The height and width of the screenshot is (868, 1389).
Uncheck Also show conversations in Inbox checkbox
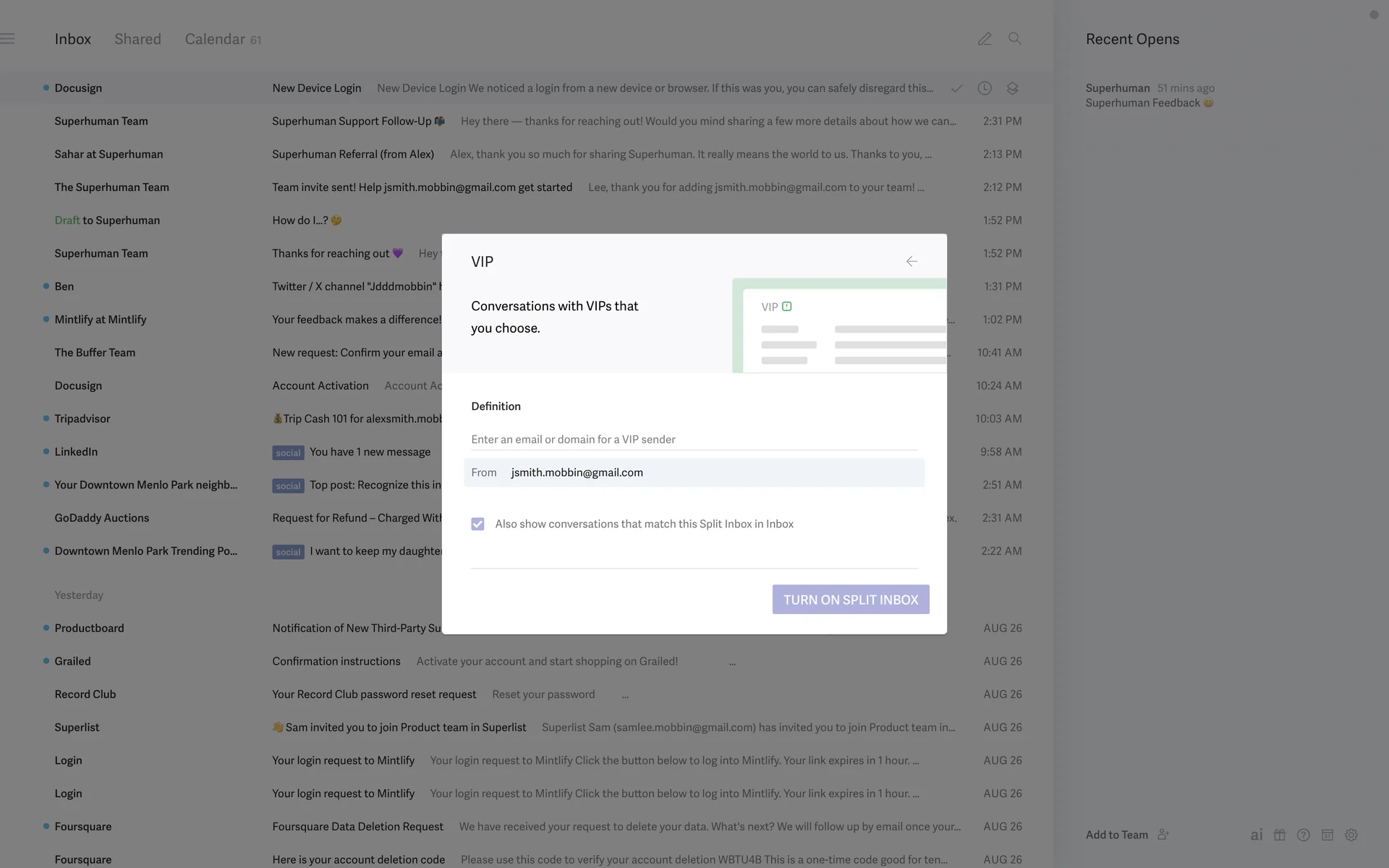(x=477, y=524)
